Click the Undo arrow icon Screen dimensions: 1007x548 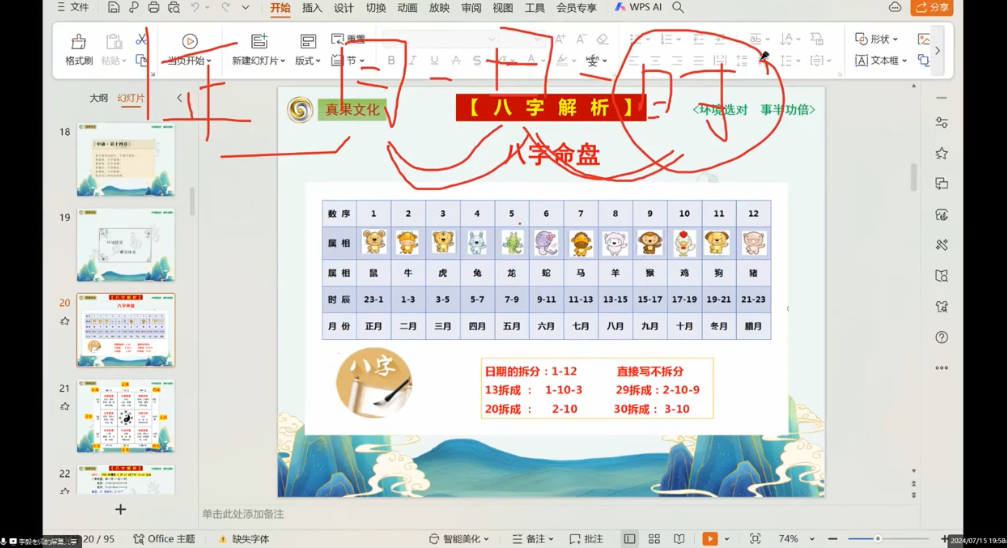195,8
